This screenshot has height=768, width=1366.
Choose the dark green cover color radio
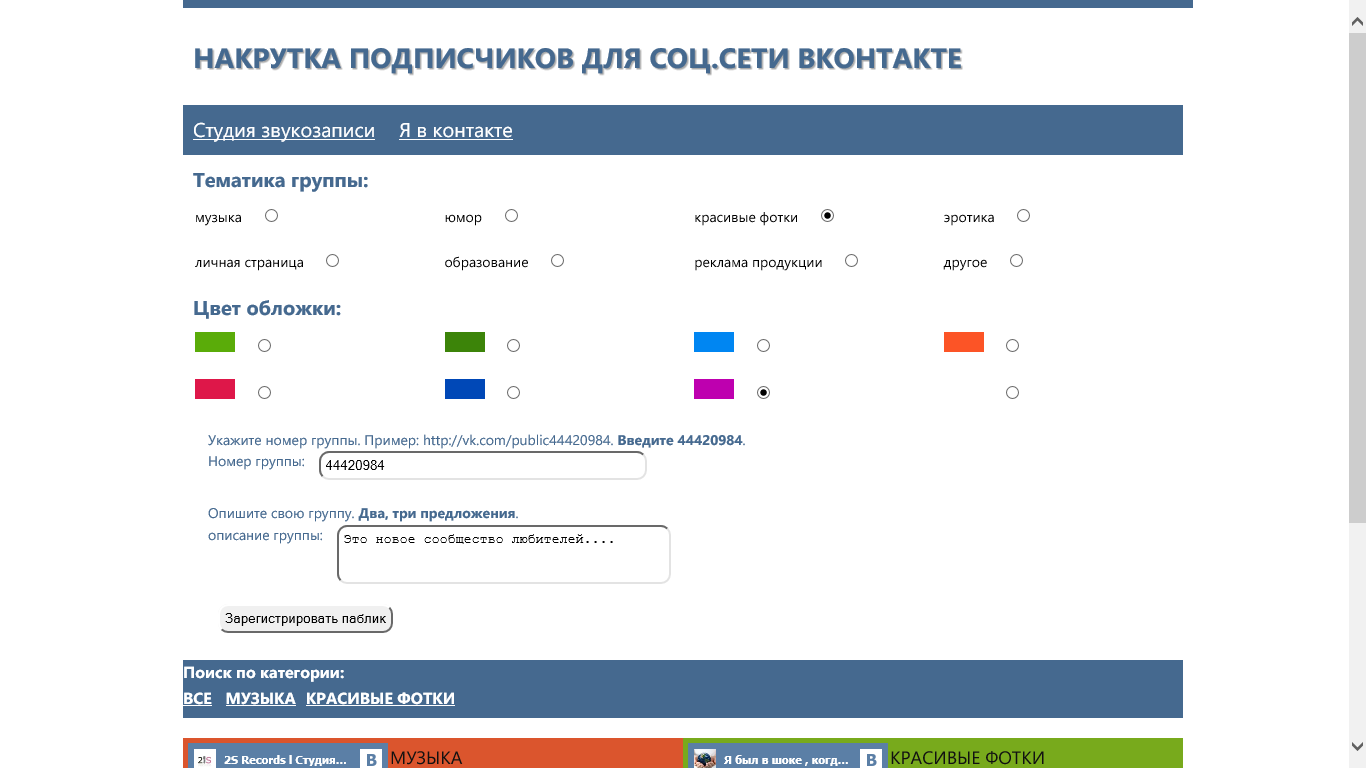513,346
